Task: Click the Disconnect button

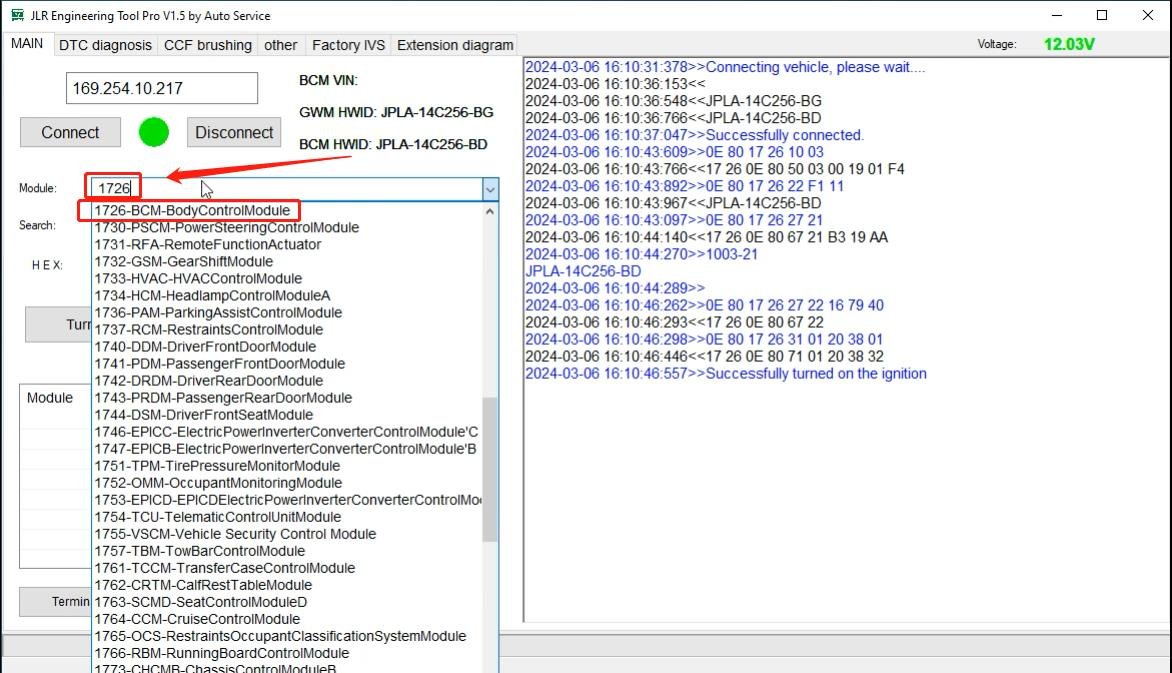Action: 234,132
